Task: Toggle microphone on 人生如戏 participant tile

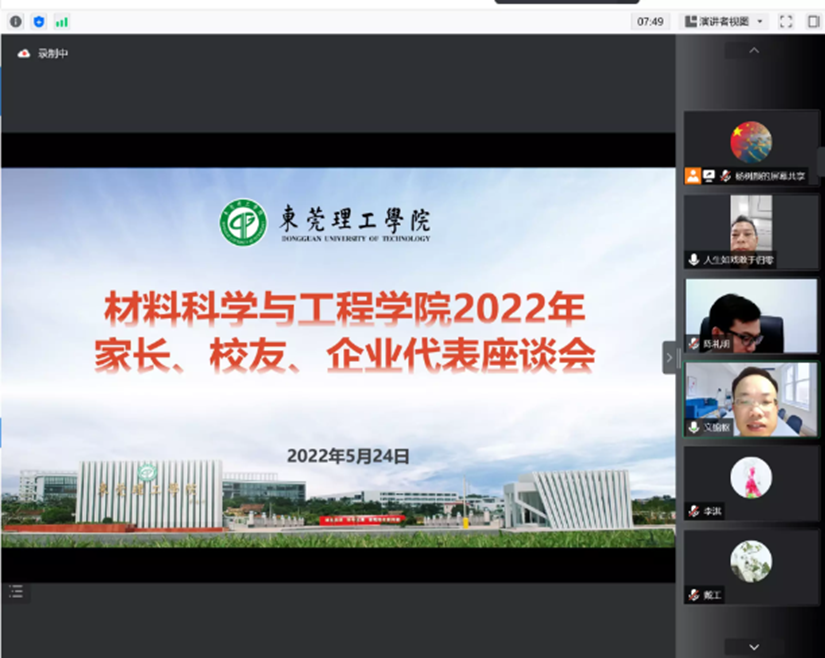Action: tap(693, 259)
